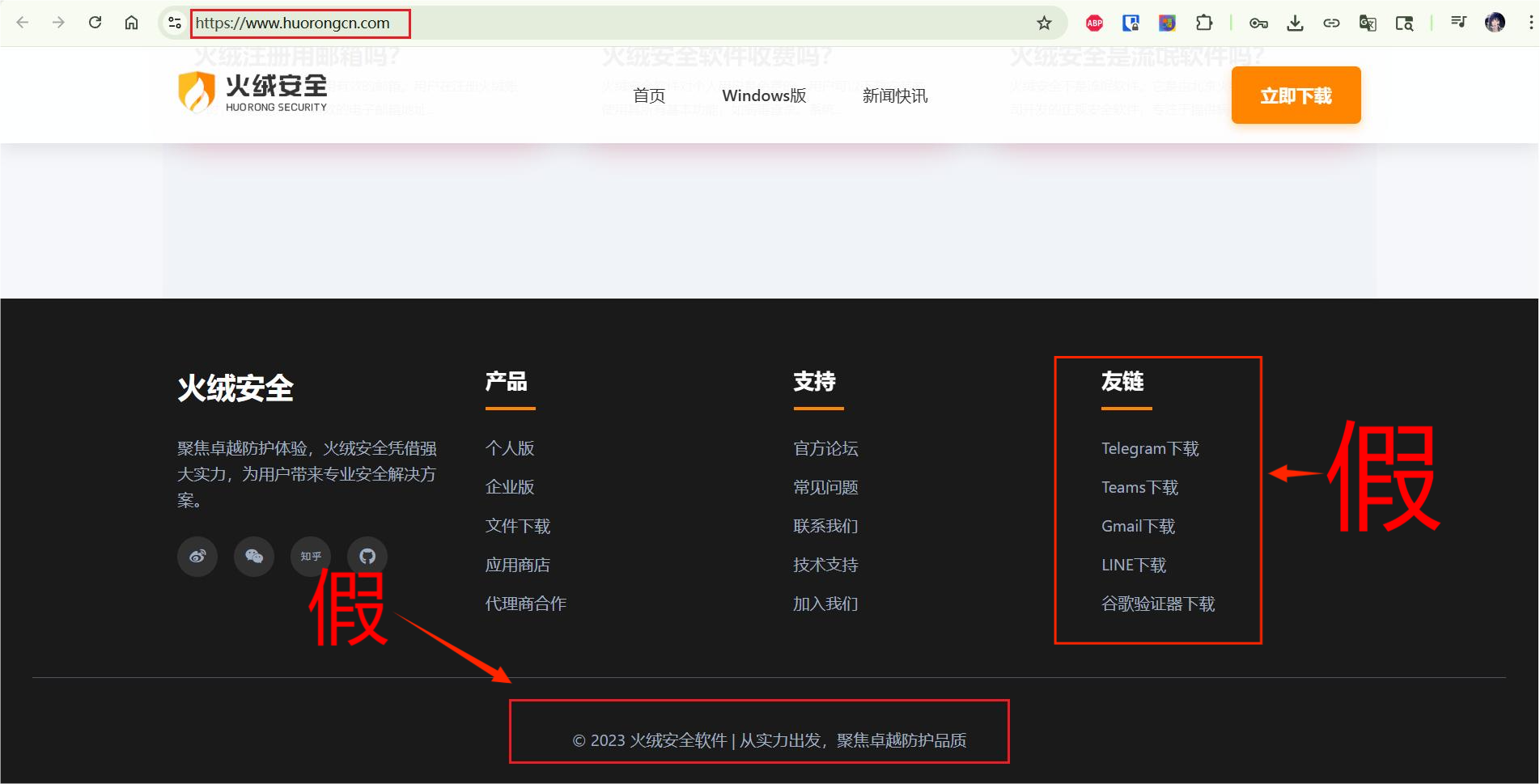Open the WeChat social icon
The image size is (1540, 784).
253,556
